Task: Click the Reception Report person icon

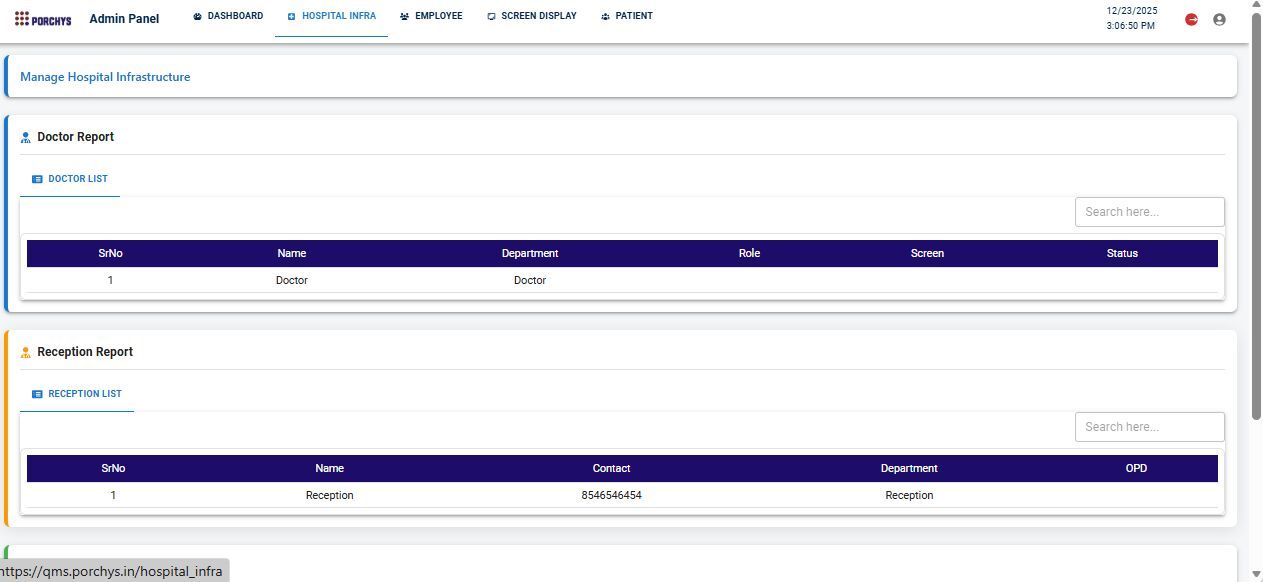Action: point(26,353)
